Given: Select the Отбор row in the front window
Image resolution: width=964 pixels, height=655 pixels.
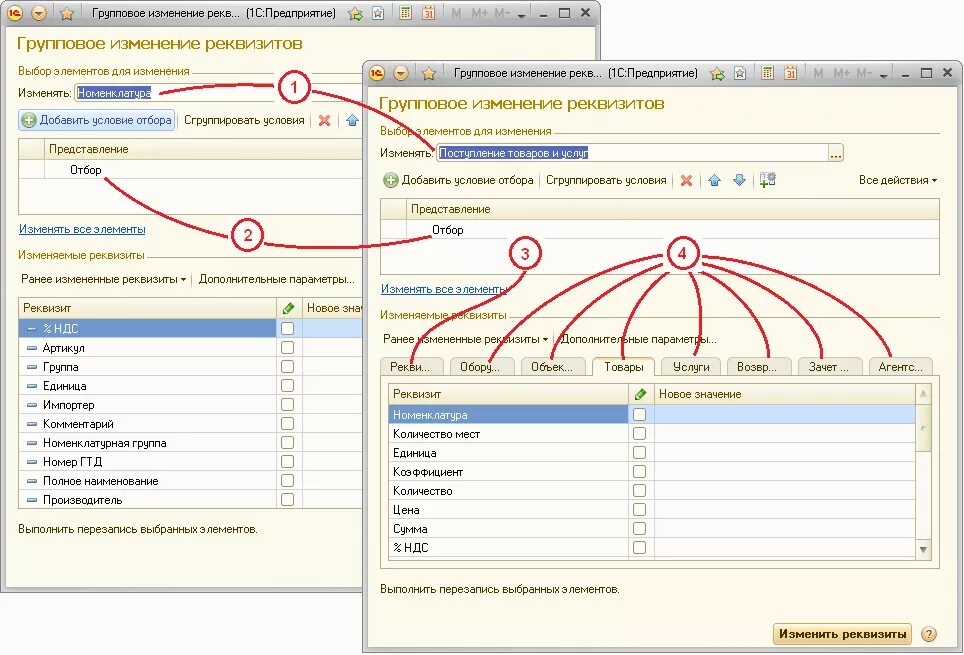Looking at the screenshot, I should point(660,230).
